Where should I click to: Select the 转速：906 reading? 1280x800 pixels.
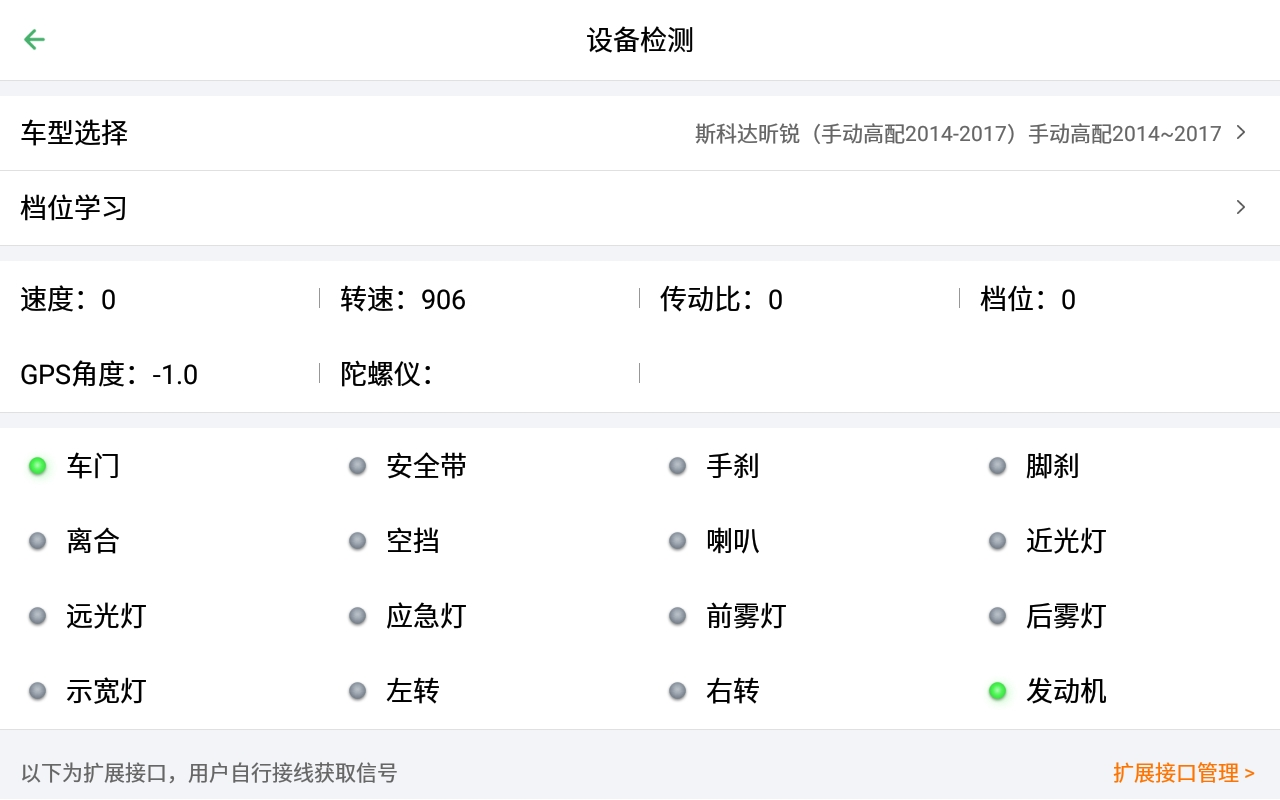pyautogui.click(x=403, y=300)
